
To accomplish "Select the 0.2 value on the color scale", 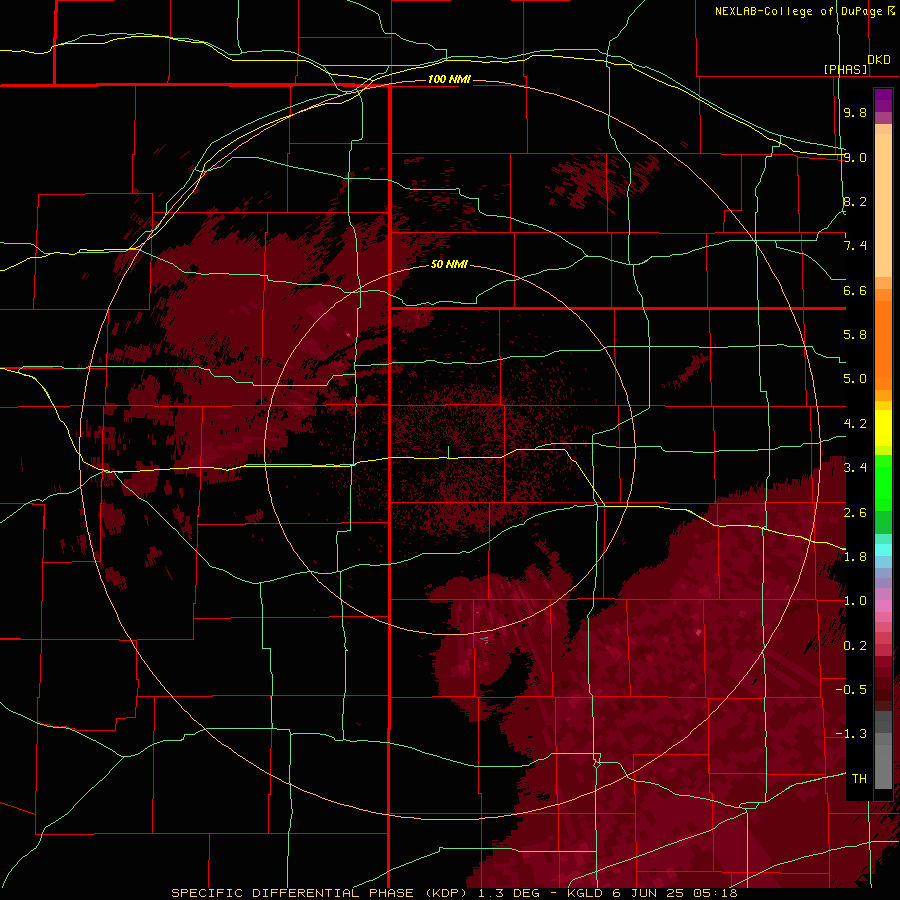I will pyautogui.click(x=855, y=646).
